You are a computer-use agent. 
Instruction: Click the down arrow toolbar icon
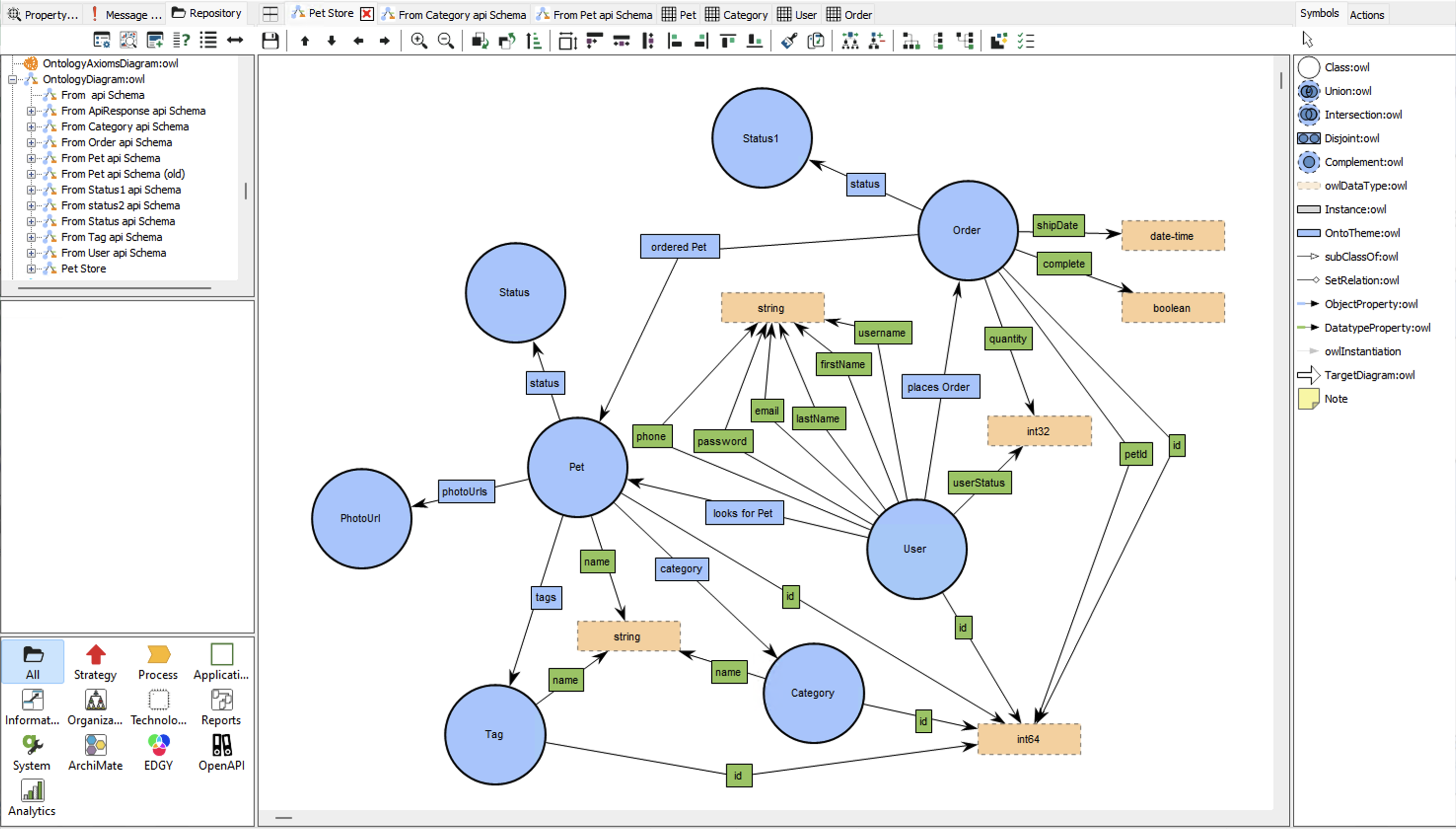click(x=332, y=40)
